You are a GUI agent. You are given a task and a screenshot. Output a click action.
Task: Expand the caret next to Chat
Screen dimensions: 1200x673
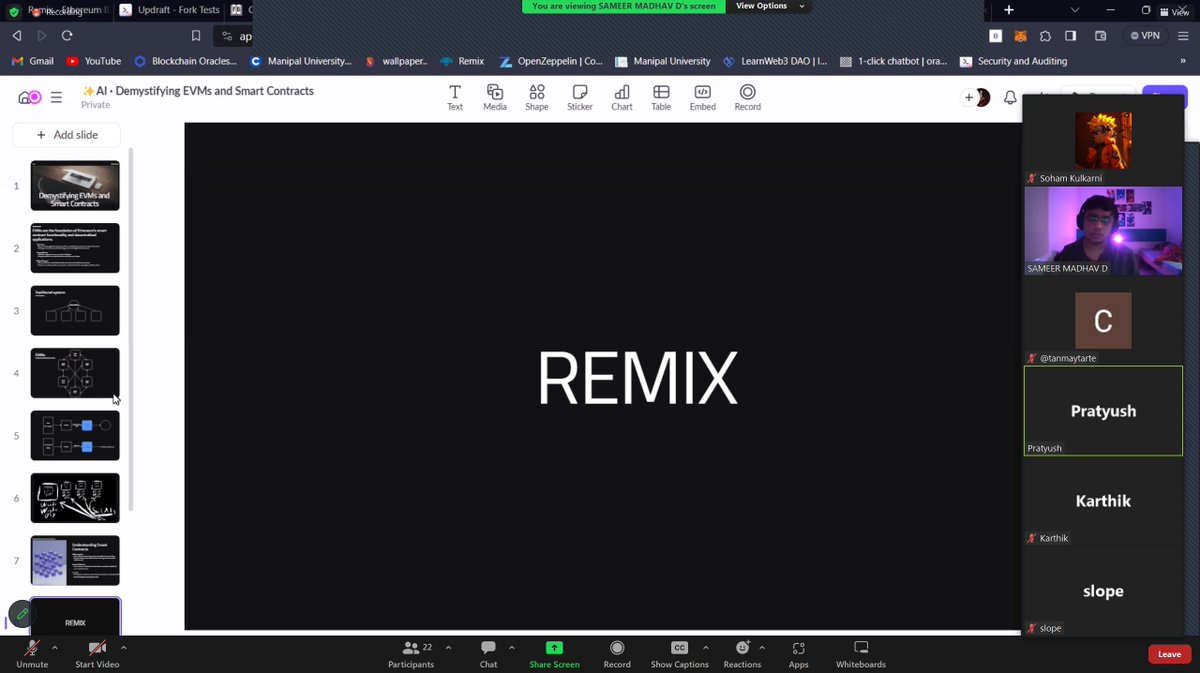pos(511,647)
